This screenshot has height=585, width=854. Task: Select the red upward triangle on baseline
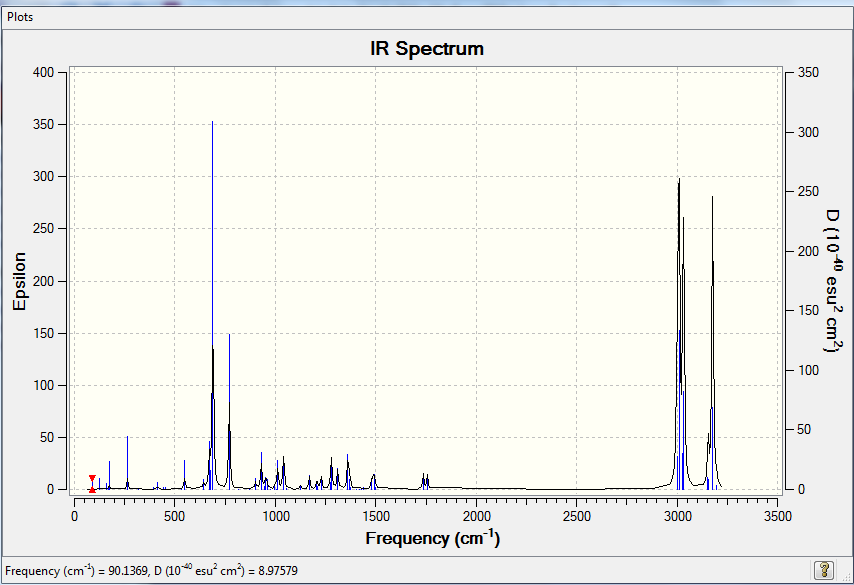point(92,490)
